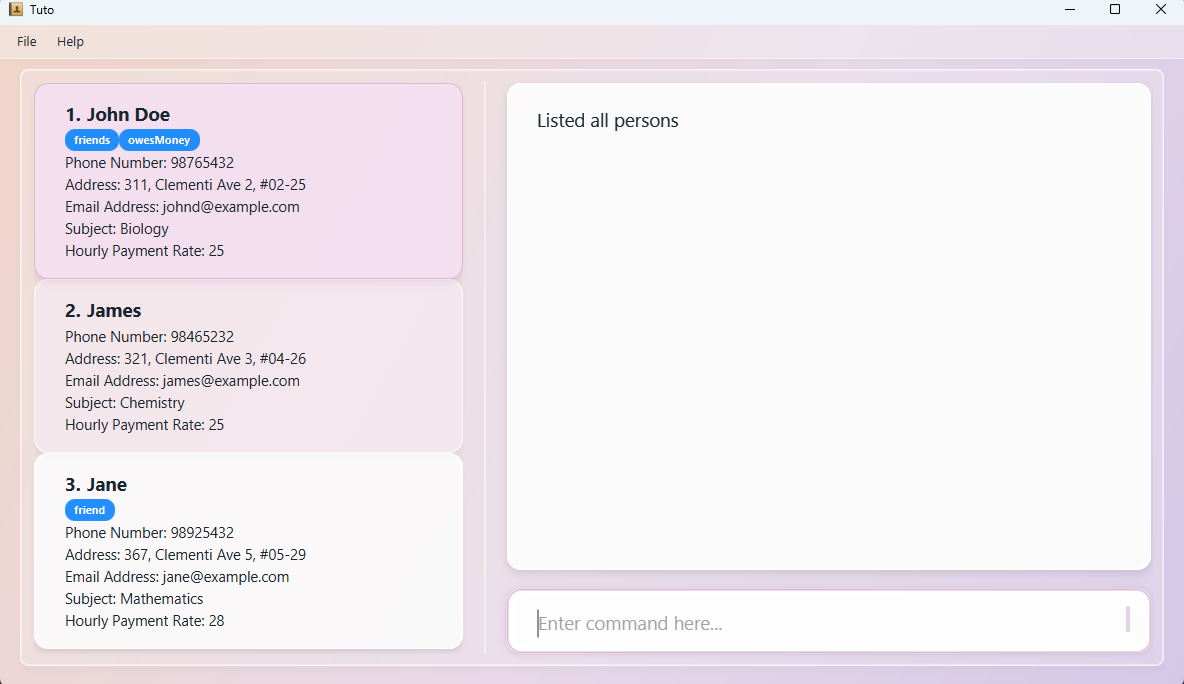Maximize the Tuto window
Image resolution: width=1184 pixels, height=684 pixels.
pyautogui.click(x=1115, y=10)
